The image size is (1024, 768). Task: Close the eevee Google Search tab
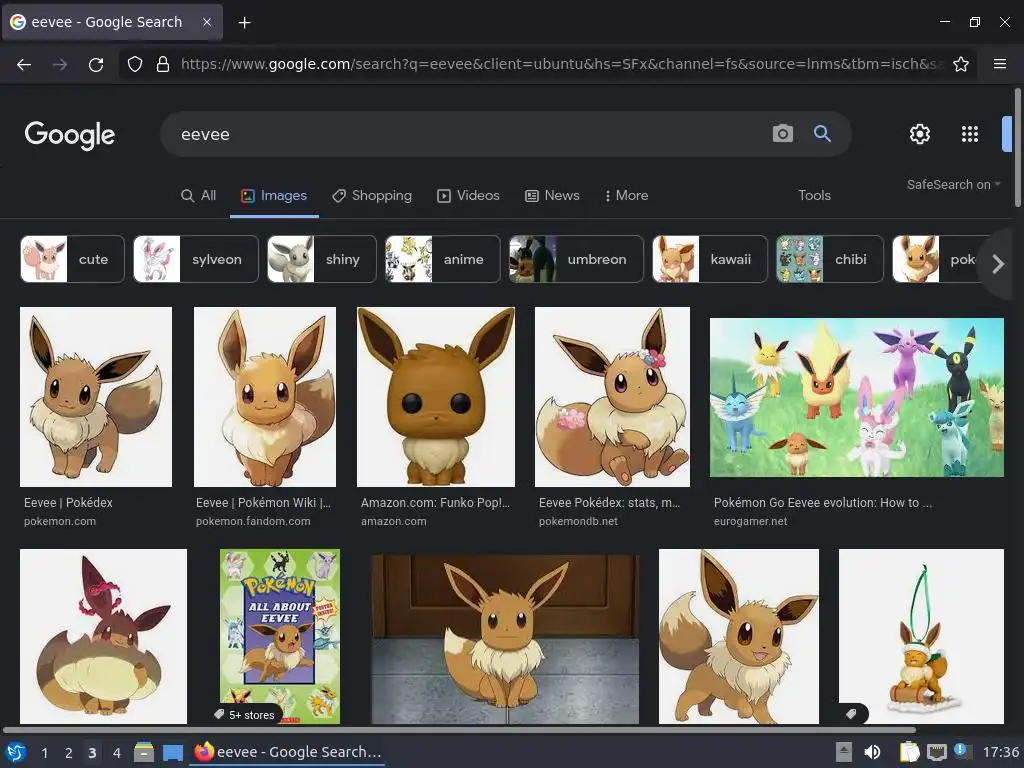click(x=206, y=22)
